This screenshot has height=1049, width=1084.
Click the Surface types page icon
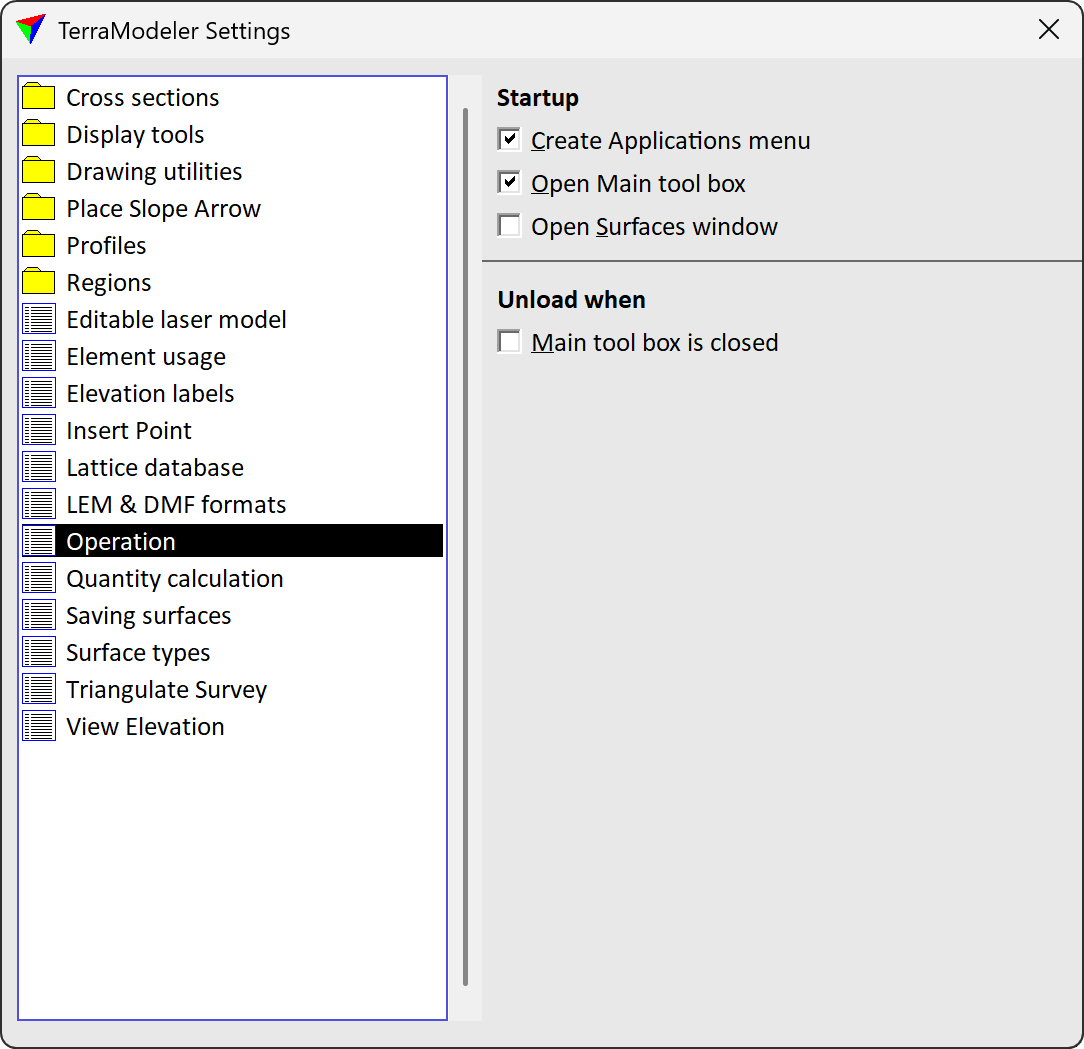[x=39, y=652]
